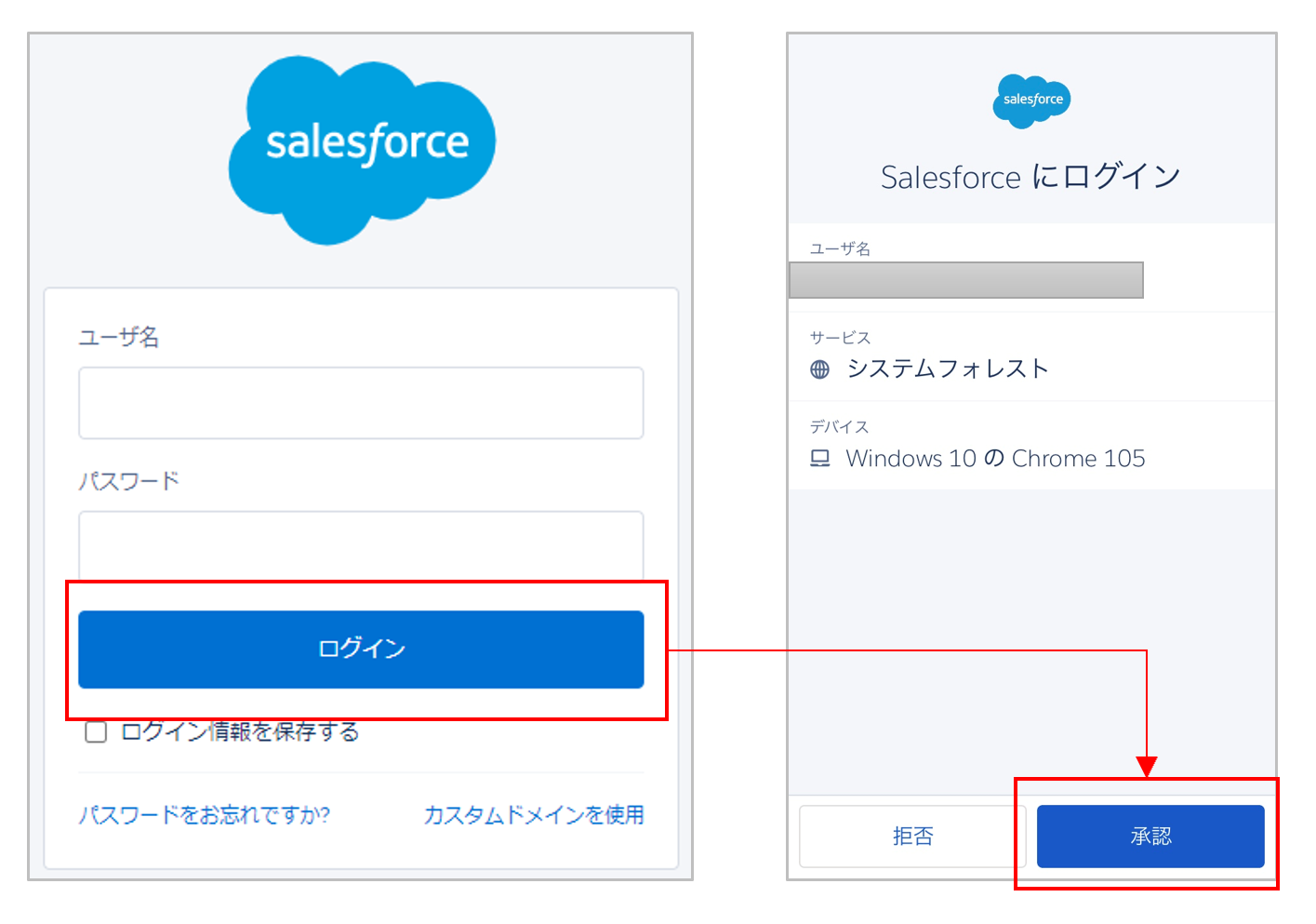Select the Windows 10 の Chrome 105 text

[995, 459]
